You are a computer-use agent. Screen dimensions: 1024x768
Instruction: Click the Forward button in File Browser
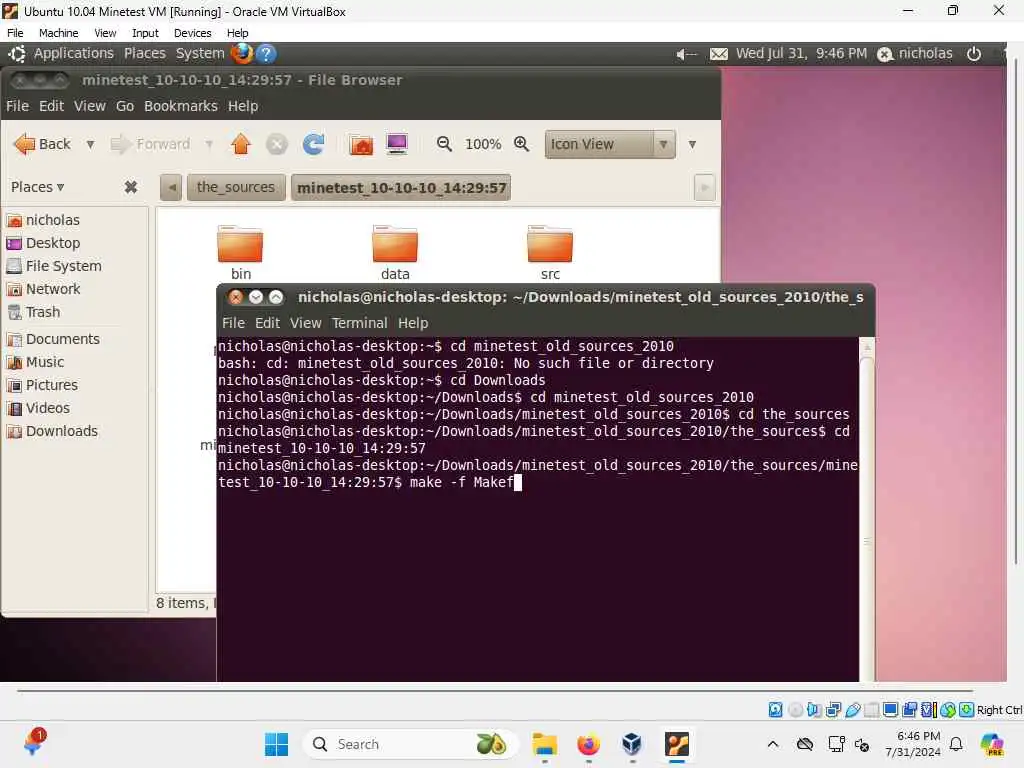click(x=150, y=144)
